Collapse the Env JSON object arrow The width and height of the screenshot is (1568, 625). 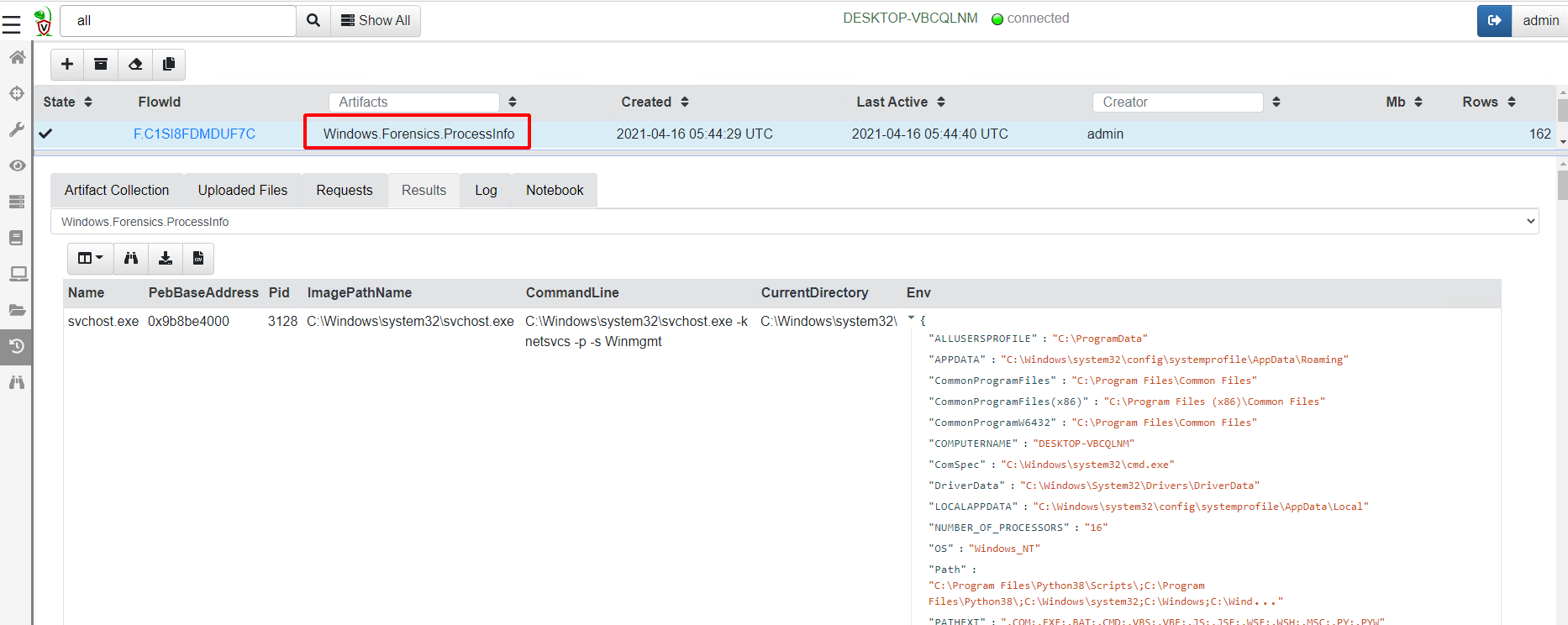[x=912, y=319]
